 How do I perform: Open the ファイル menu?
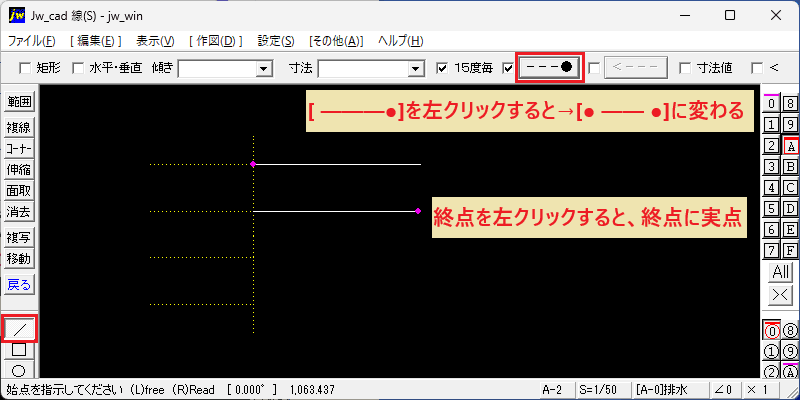[x=32, y=41]
